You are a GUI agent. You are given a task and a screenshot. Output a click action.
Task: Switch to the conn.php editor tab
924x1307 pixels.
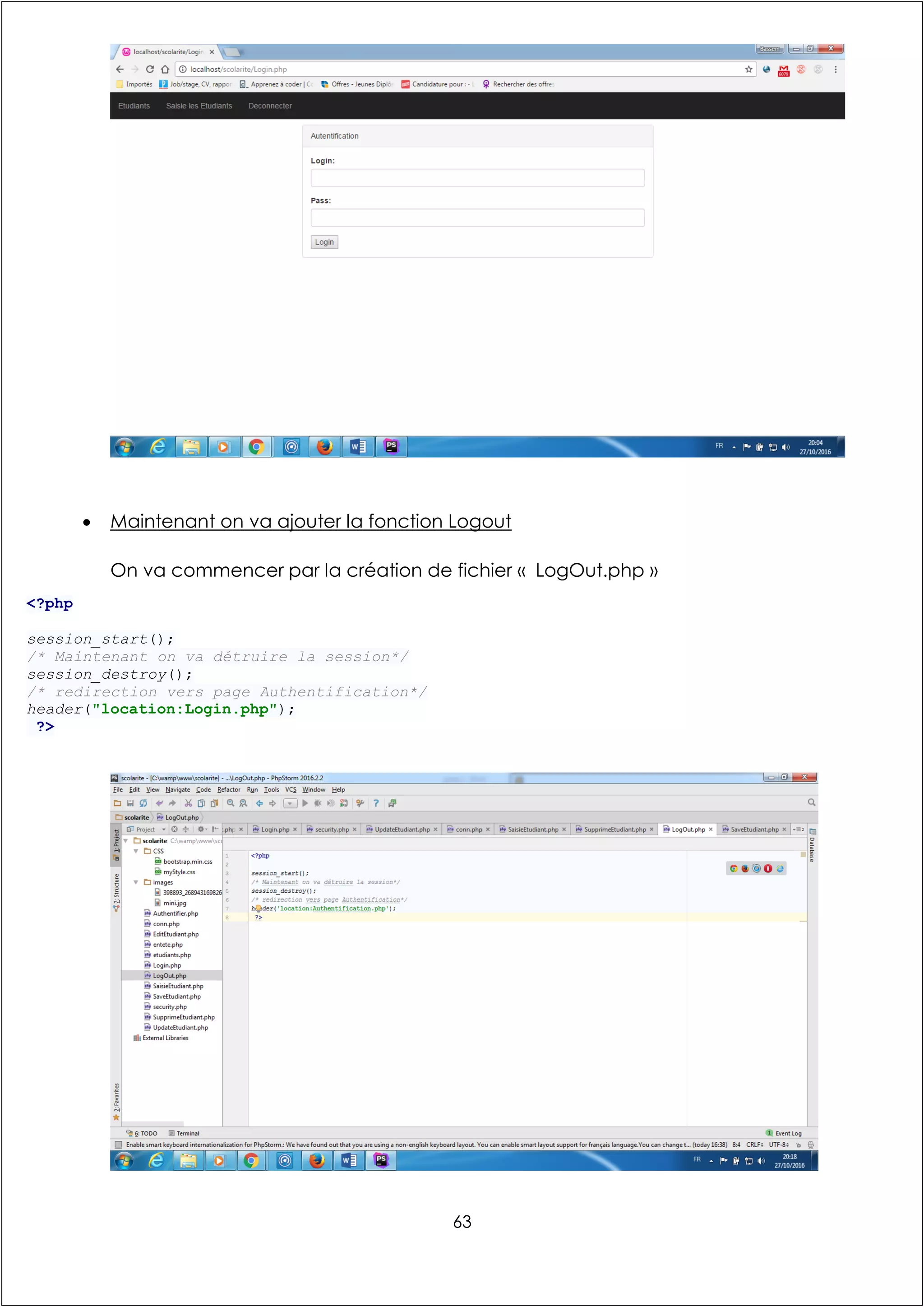click(469, 830)
